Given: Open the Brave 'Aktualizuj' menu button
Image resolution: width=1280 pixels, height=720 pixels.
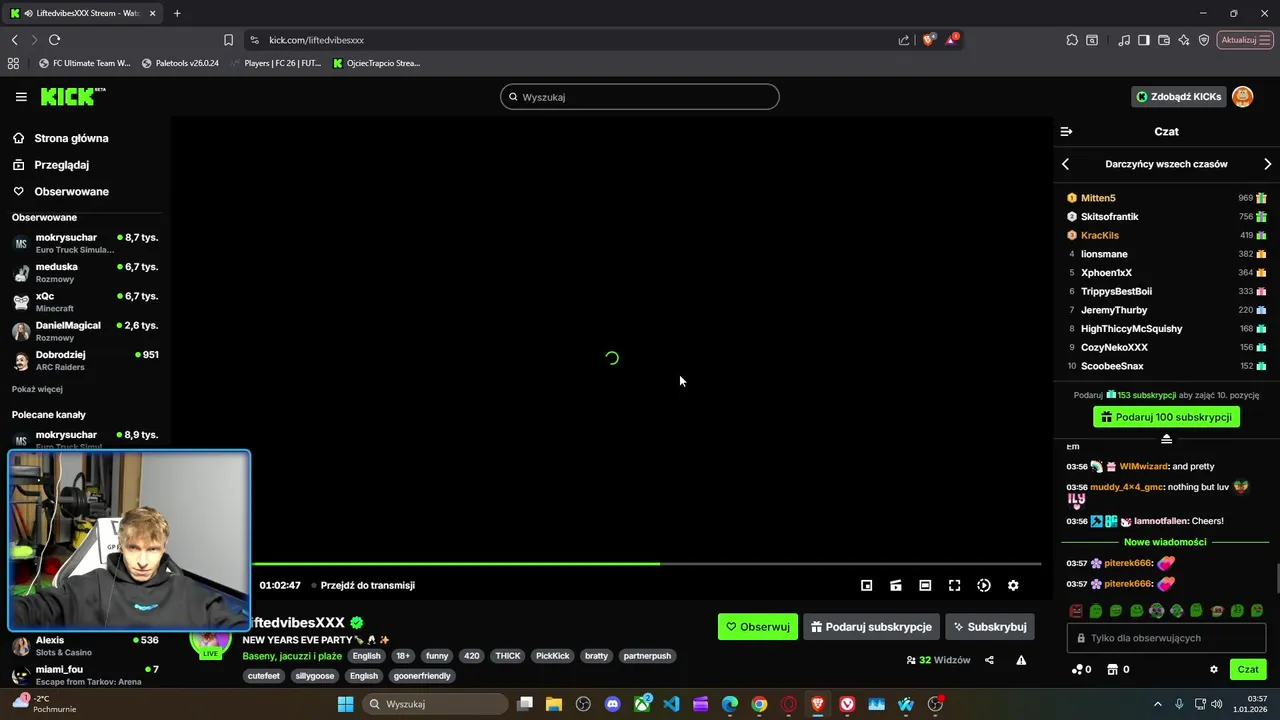Looking at the screenshot, I should click(x=1244, y=40).
